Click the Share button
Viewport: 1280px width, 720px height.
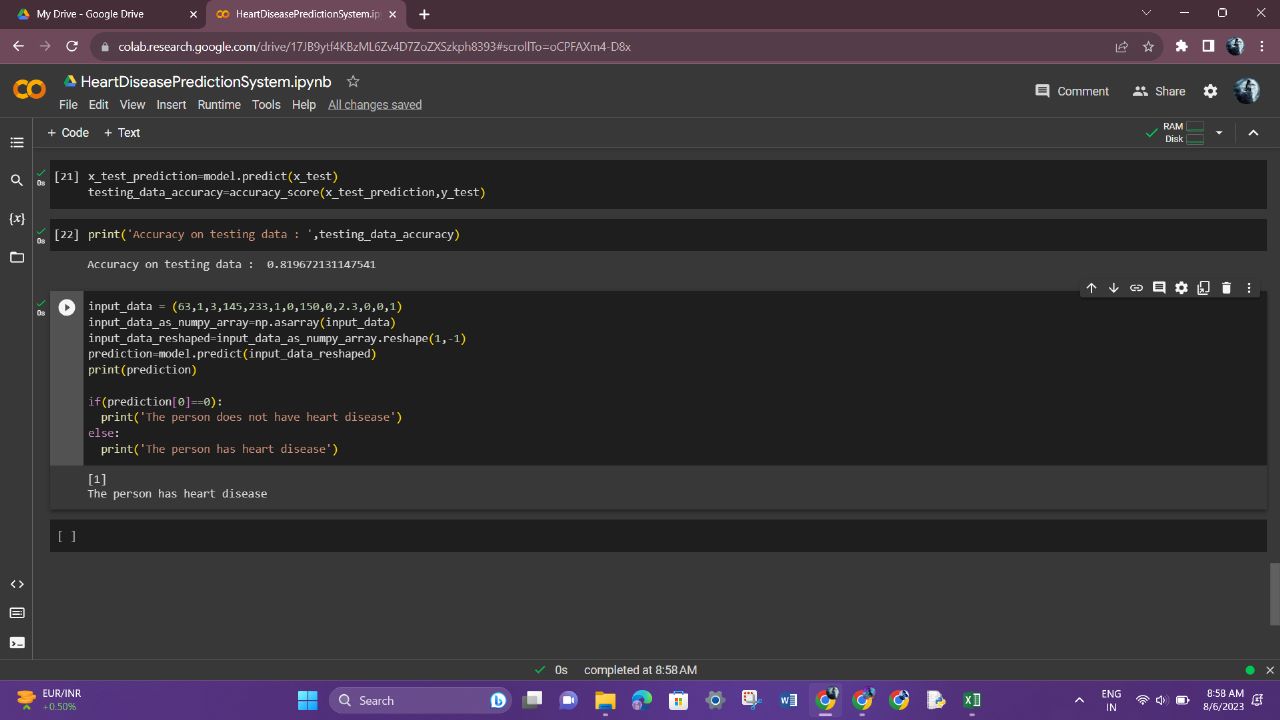point(1159,91)
